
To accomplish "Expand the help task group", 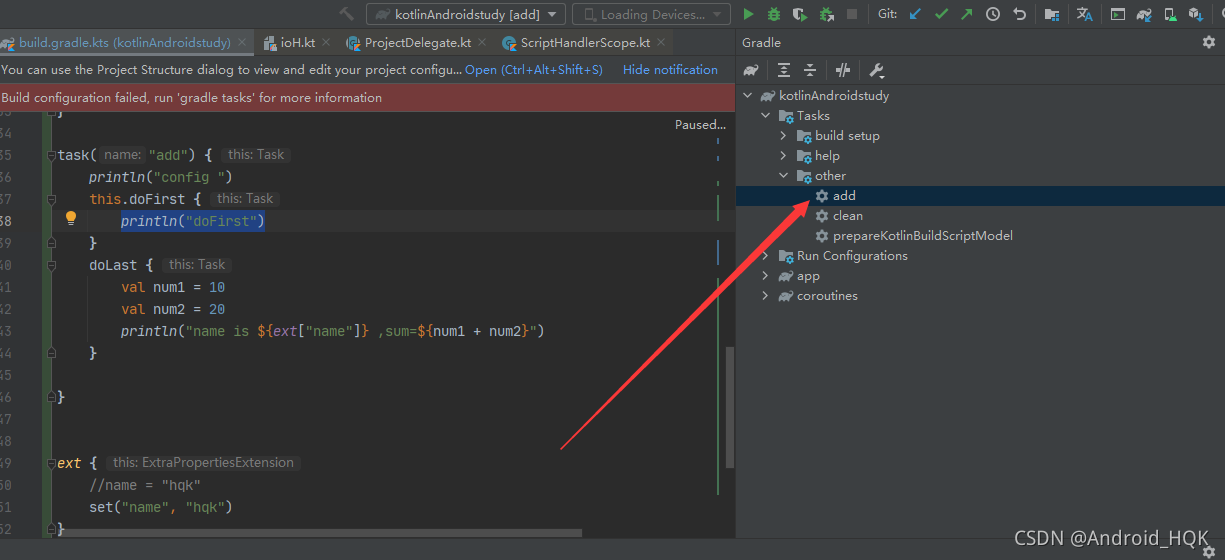I will (784, 156).
